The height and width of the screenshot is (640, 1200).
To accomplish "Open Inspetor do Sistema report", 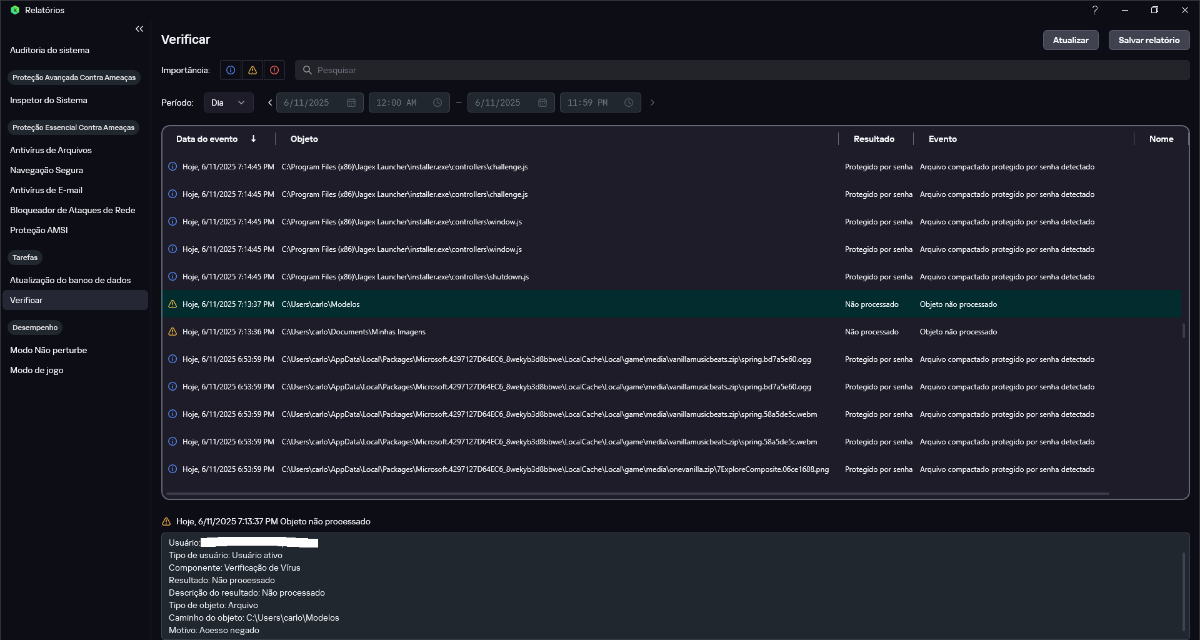I will 49,100.
